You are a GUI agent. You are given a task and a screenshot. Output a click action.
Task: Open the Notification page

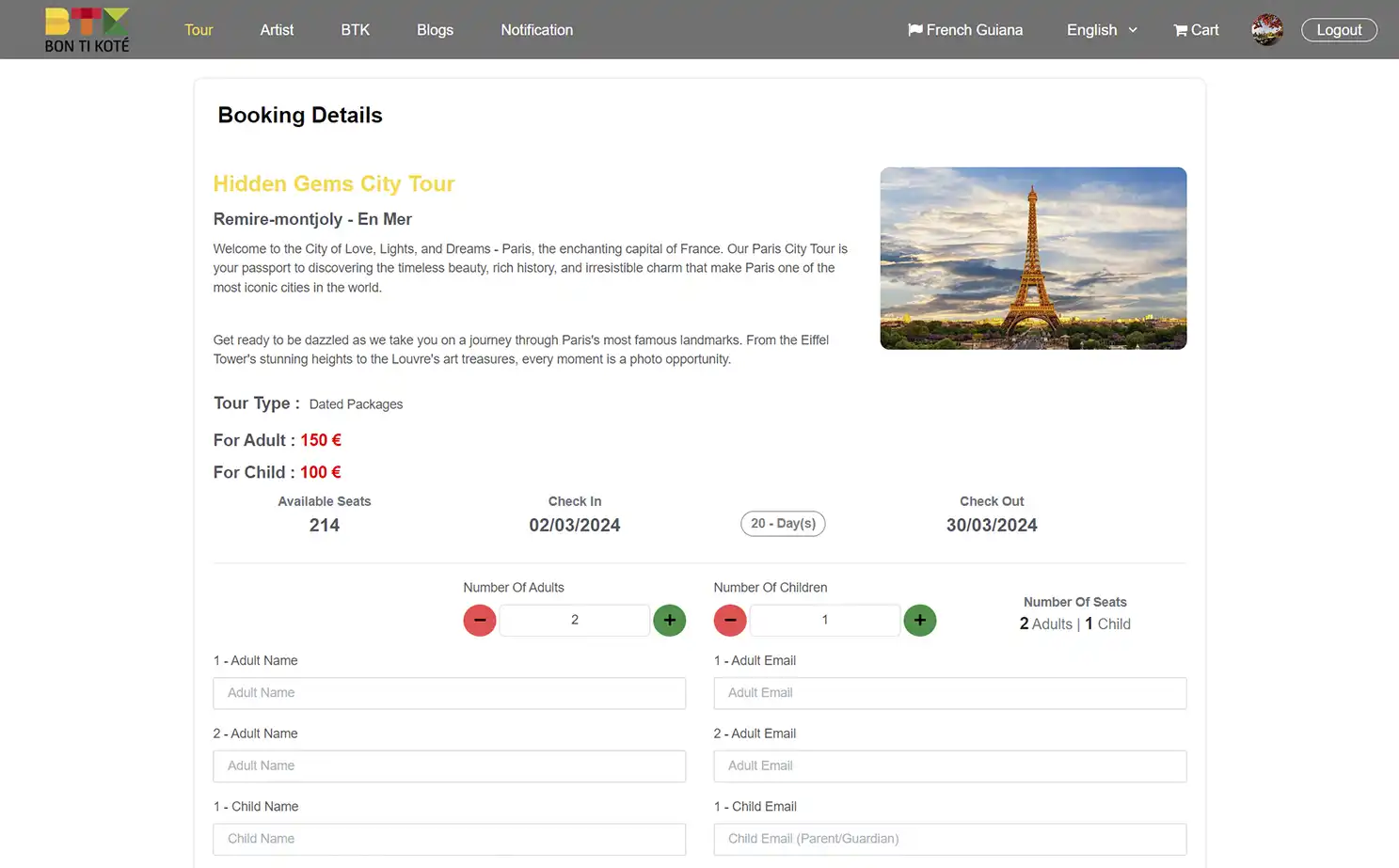coord(536,29)
